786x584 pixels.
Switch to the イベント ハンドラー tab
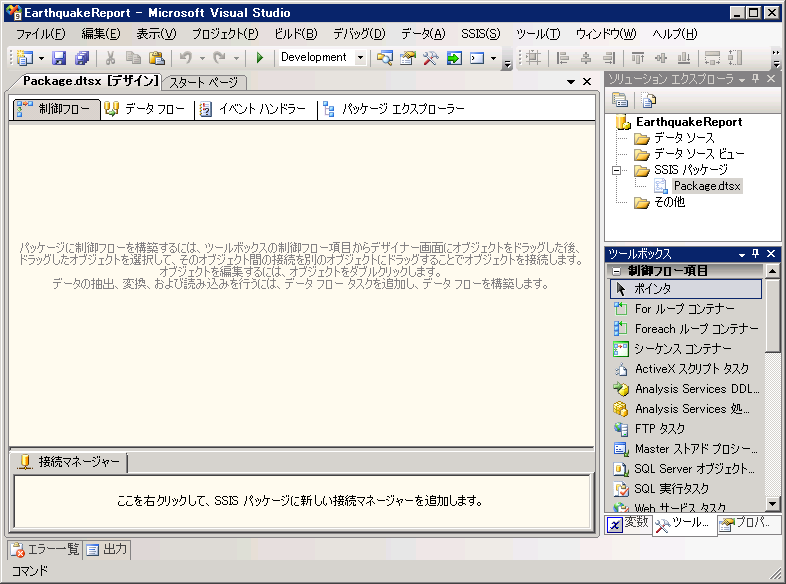(254, 109)
